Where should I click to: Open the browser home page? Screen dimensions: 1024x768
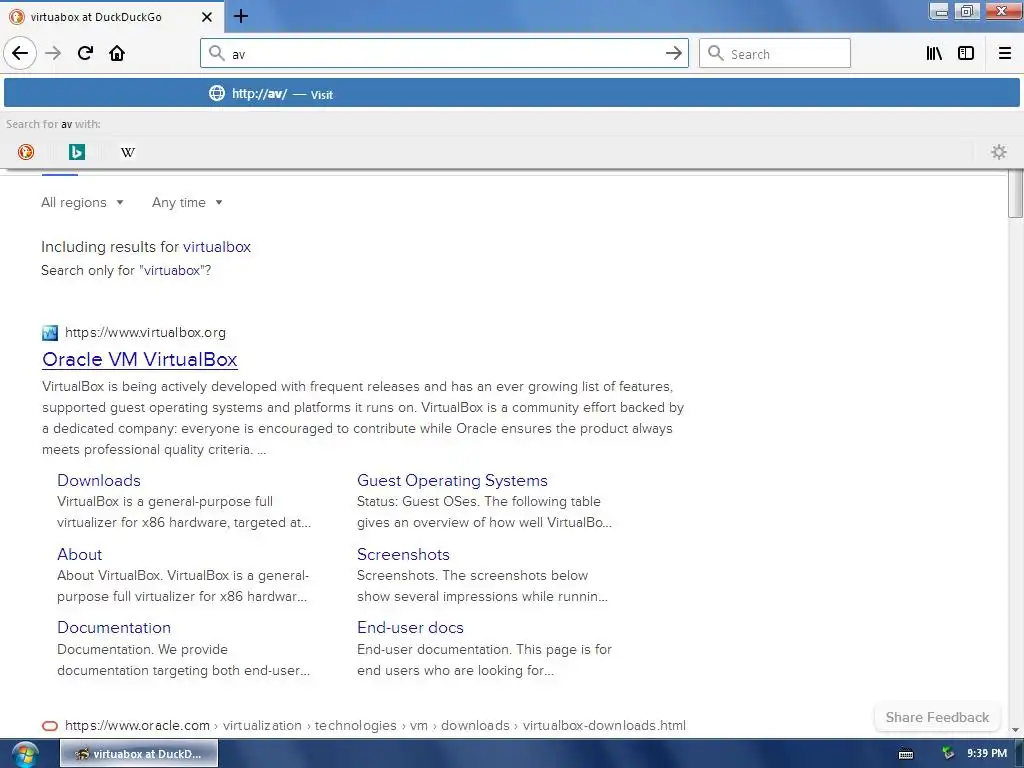coord(117,54)
